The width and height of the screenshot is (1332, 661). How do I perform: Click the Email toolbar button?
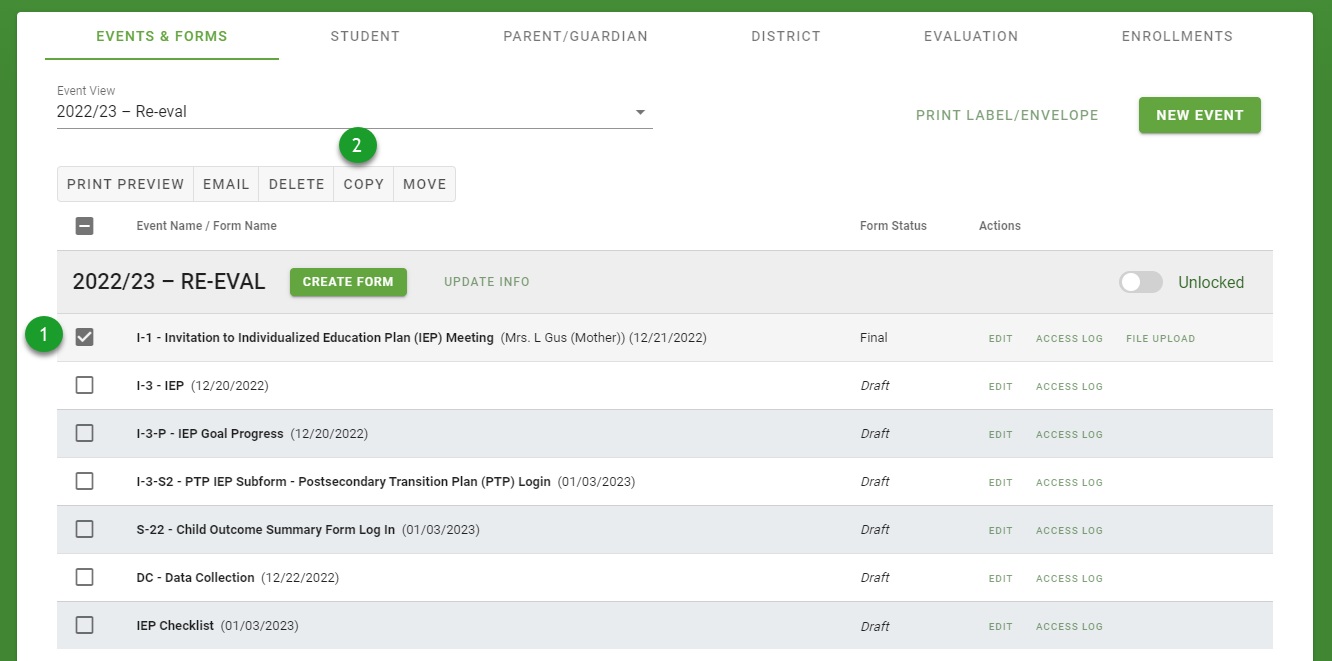[x=226, y=184]
